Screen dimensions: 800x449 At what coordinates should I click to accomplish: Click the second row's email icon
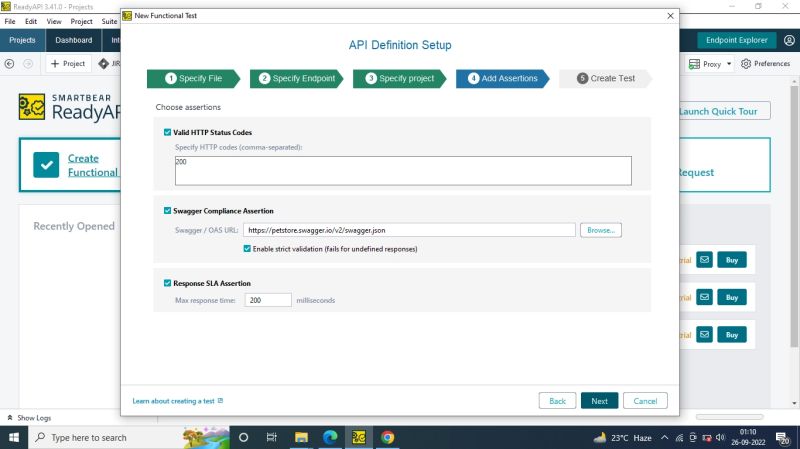705,297
